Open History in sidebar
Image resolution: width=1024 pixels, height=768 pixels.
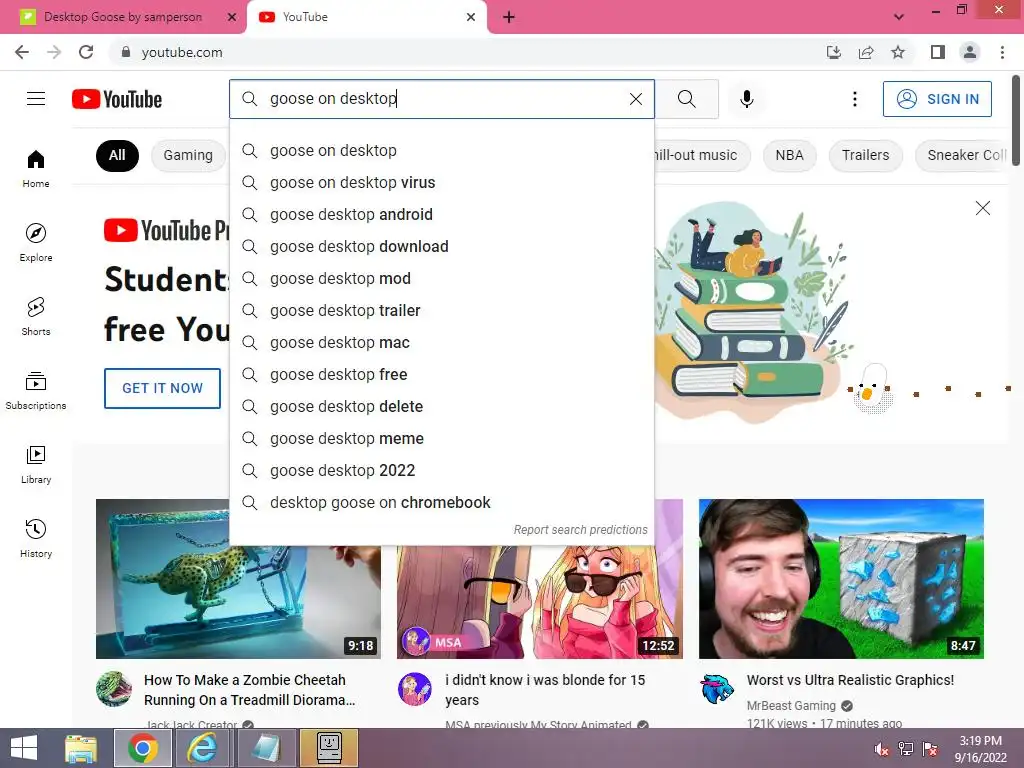36,538
